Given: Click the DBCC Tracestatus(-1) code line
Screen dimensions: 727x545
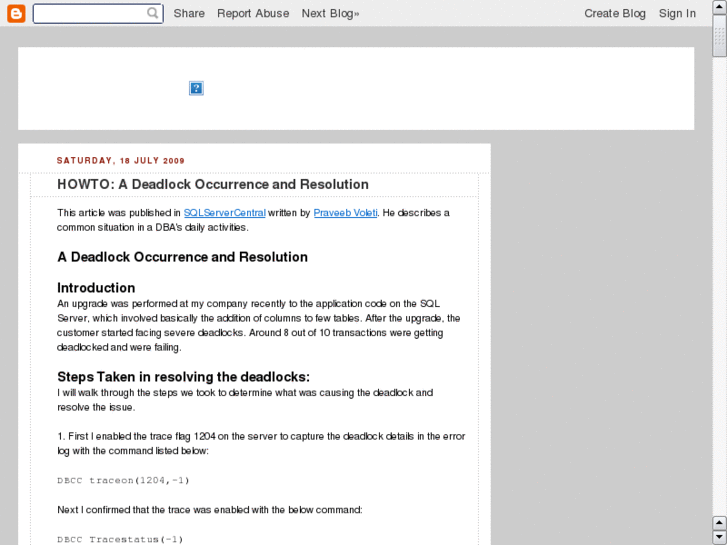Looking at the screenshot, I should pos(120,539).
